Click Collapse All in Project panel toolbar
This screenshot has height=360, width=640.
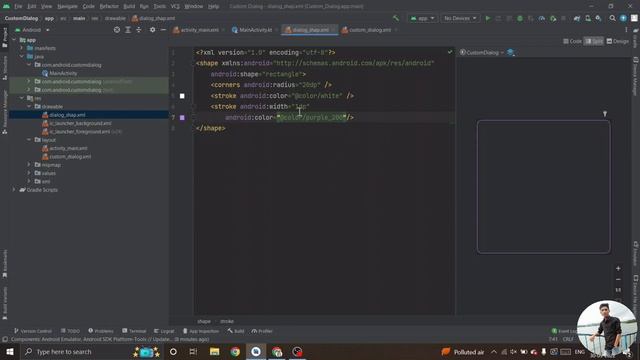click(139, 30)
